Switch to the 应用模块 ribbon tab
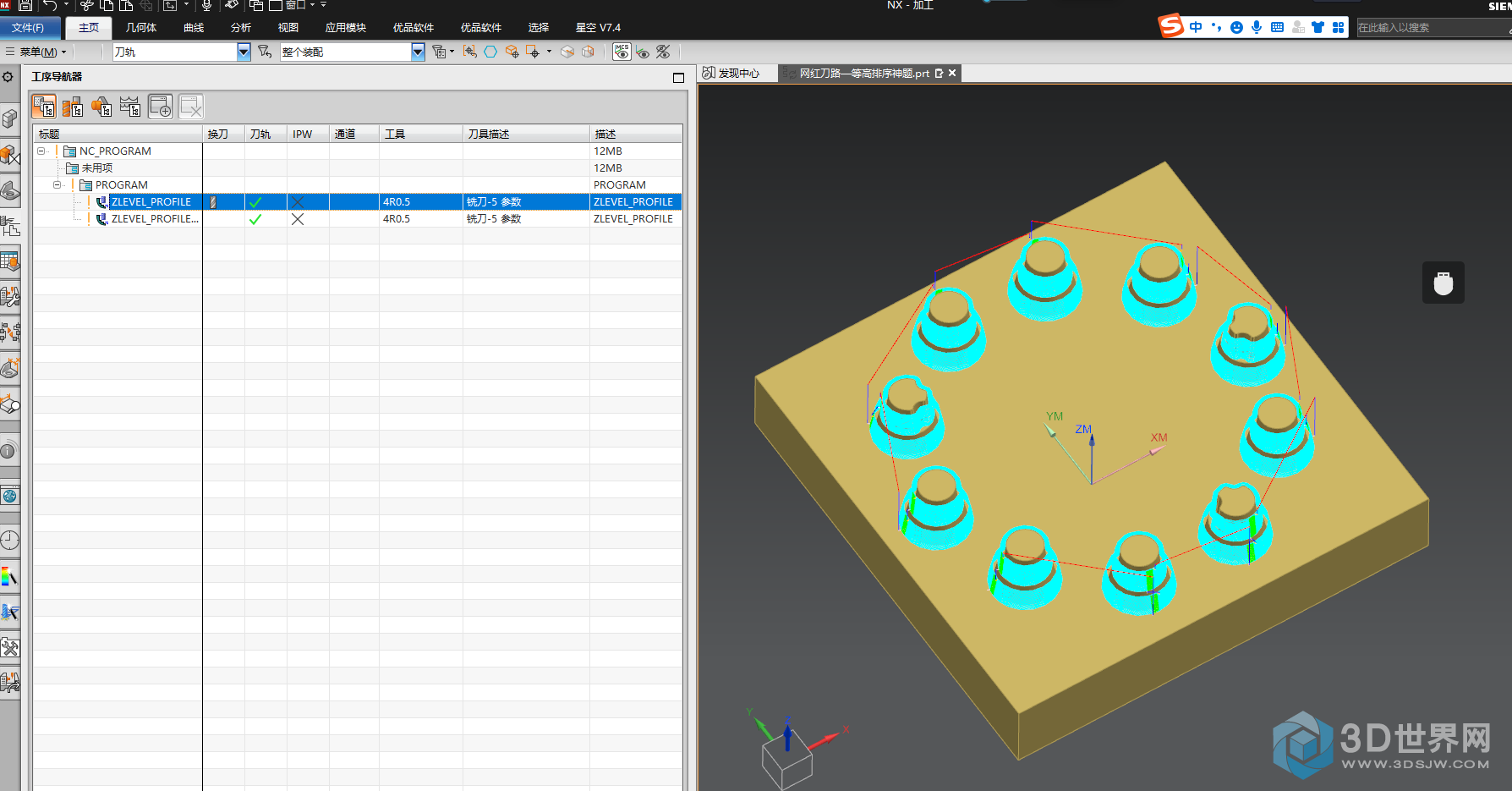This screenshot has height=791, width=1512. point(346,28)
